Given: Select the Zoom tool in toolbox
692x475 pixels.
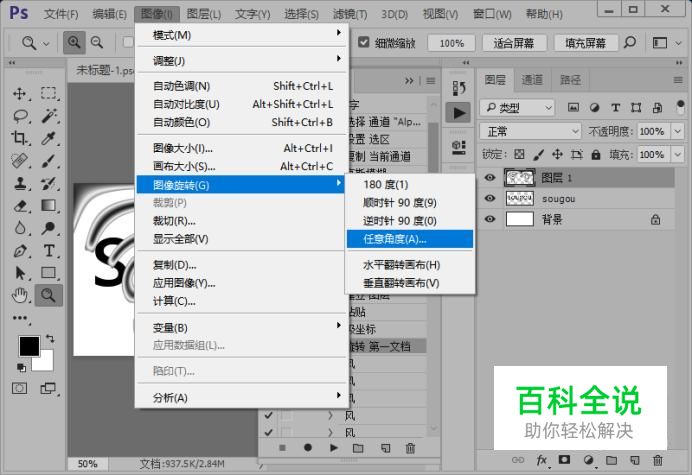Looking at the screenshot, I should pos(49,295).
